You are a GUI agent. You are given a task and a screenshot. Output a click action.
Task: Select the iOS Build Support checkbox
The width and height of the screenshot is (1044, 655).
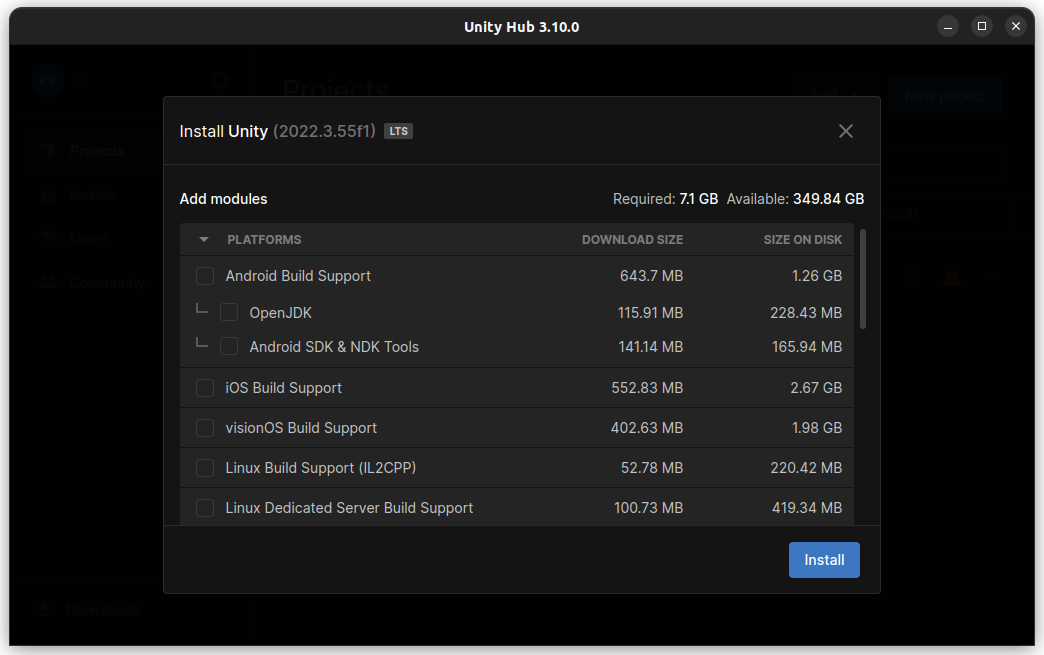(x=205, y=387)
